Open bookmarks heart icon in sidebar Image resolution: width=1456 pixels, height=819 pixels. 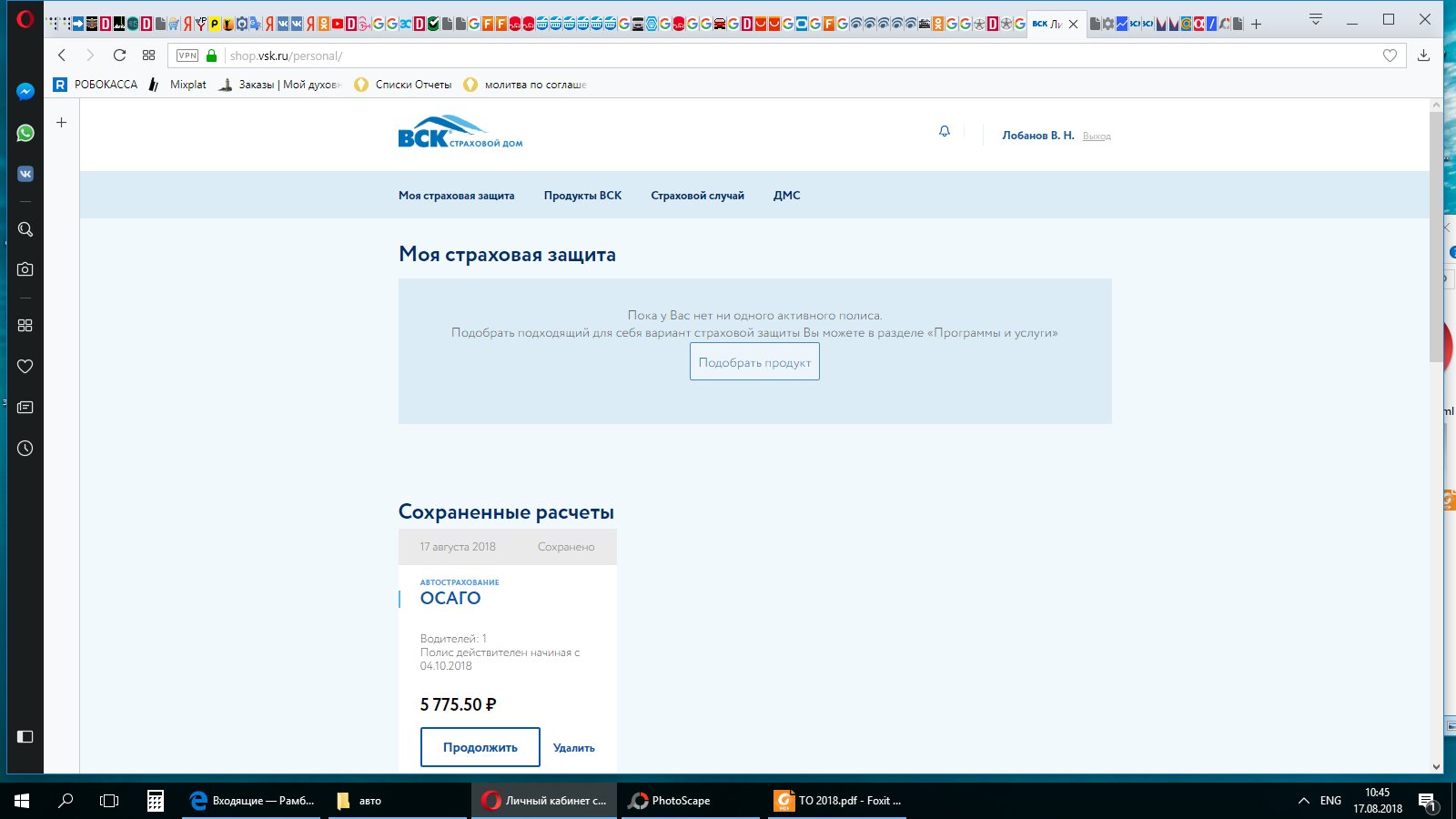(25, 366)
